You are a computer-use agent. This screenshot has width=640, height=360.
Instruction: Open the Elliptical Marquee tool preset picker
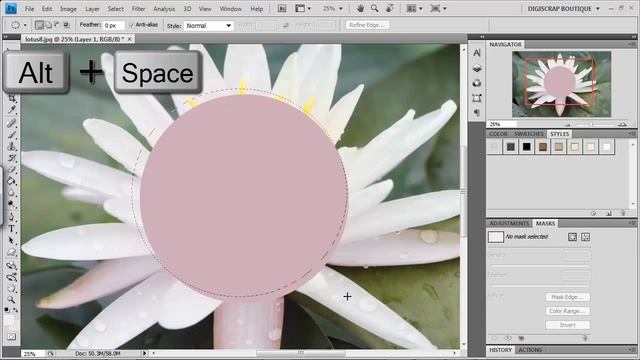(19, 25)
